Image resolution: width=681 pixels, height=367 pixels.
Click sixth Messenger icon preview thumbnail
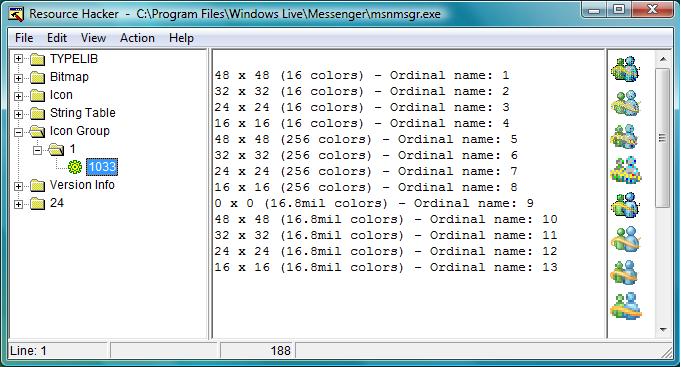(625, 238)
